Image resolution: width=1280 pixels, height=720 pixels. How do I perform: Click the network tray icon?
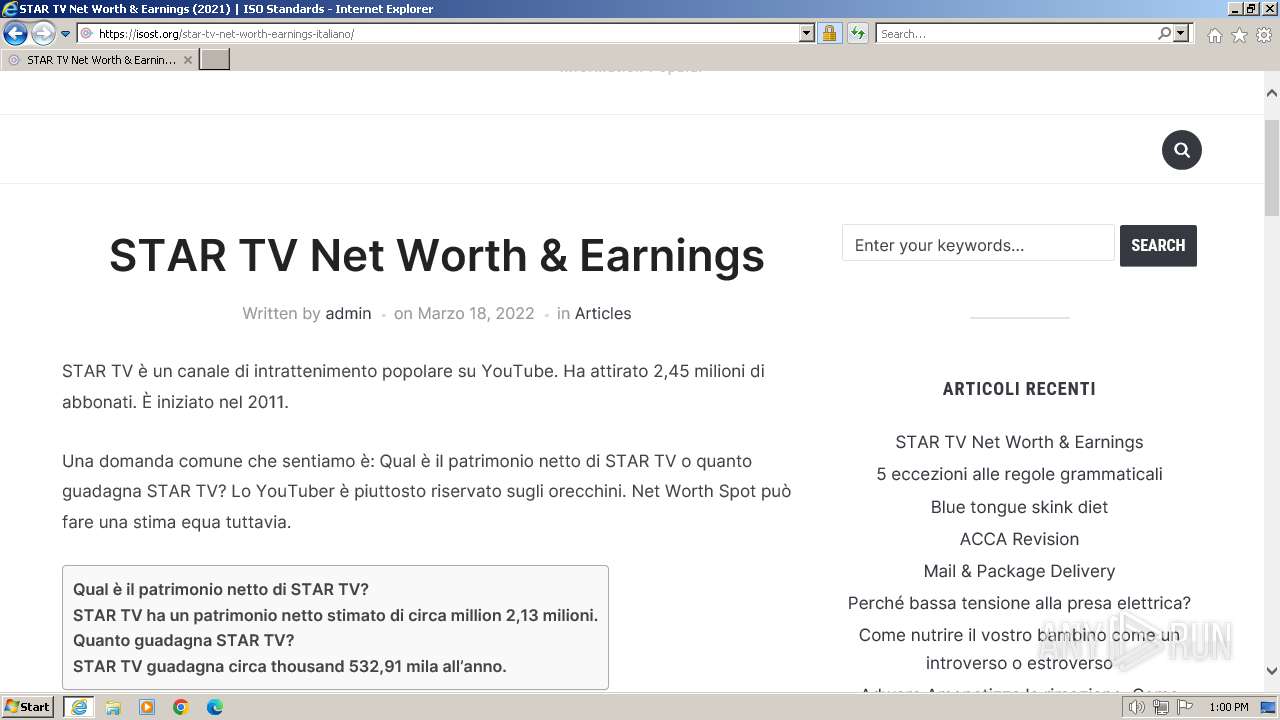(x=1160, y=707)
